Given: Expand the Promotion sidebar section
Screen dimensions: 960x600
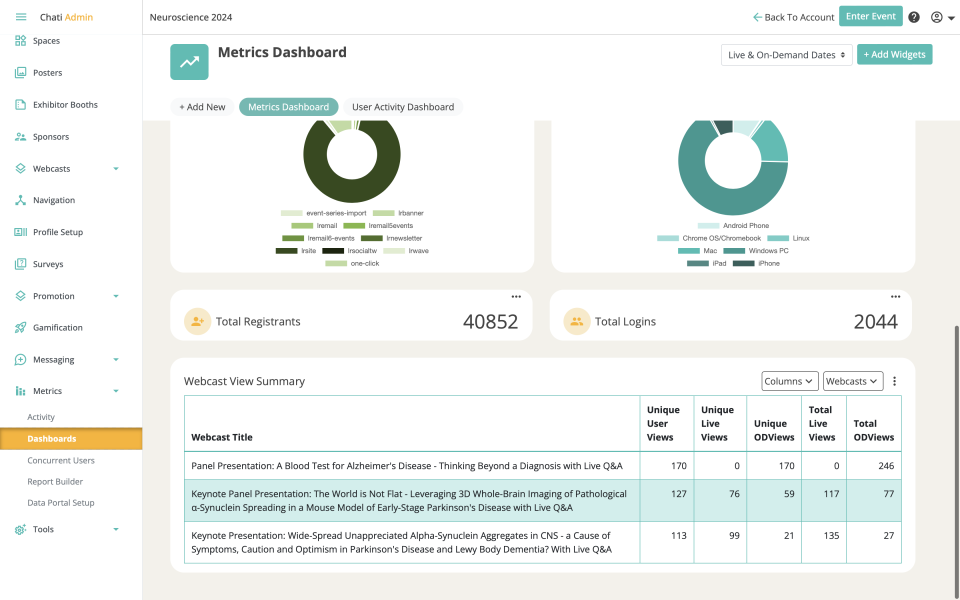Looking at the screenshot, I should point(116,296).
